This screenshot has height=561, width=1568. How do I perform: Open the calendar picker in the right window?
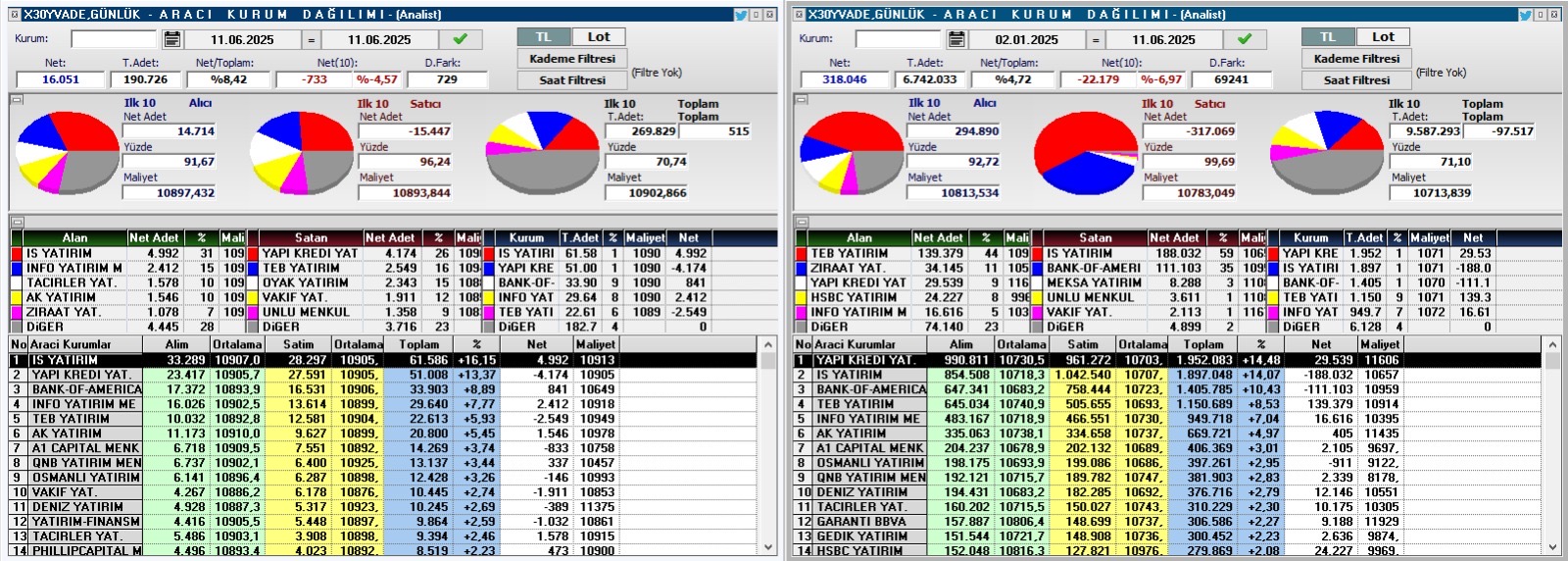click(x=956, y=39)
